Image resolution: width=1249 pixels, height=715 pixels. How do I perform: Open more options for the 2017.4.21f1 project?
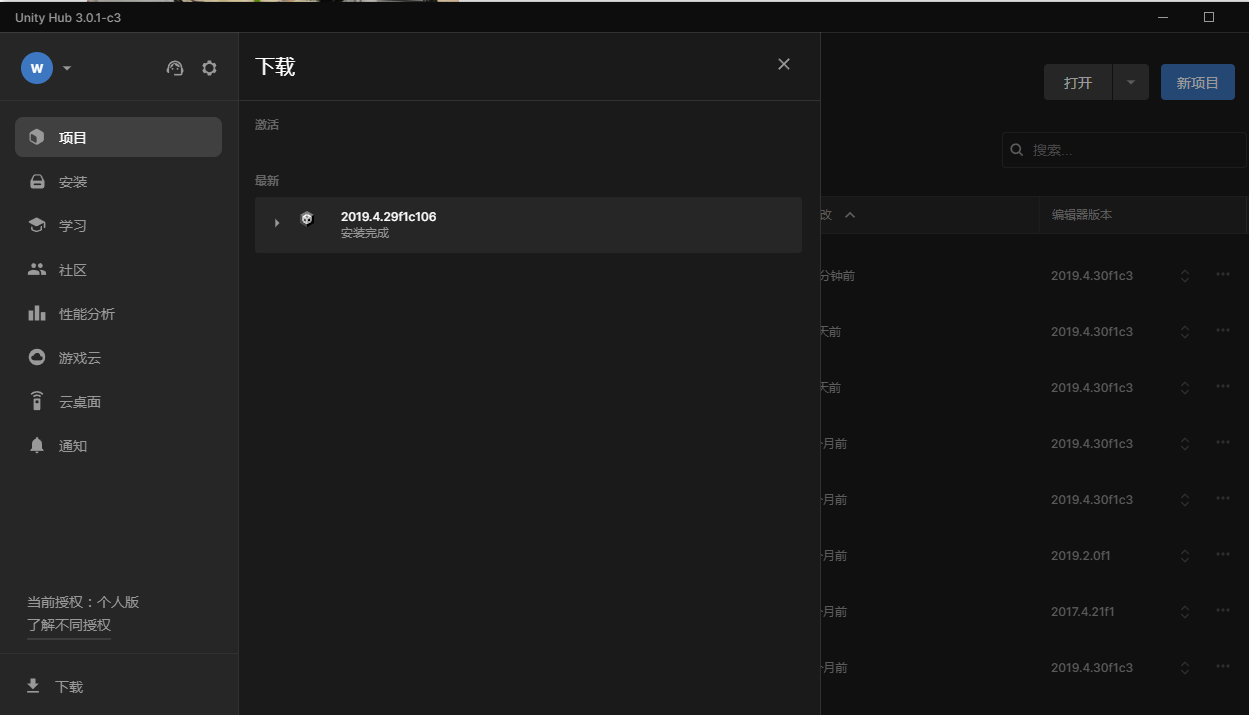[1223, 611]
